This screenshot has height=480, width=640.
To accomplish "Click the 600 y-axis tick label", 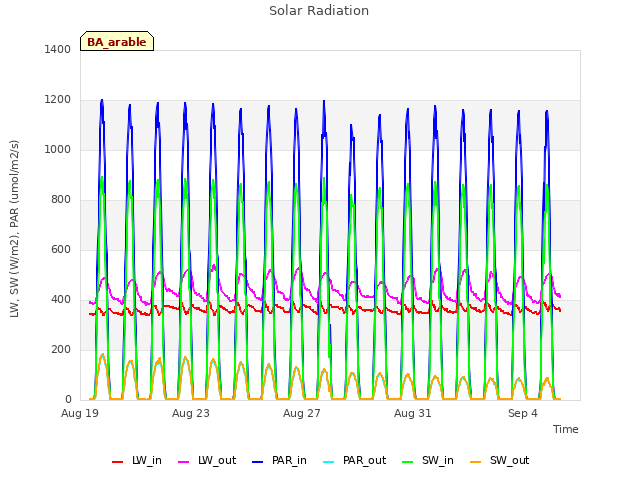I will click(x=61, y=249).
